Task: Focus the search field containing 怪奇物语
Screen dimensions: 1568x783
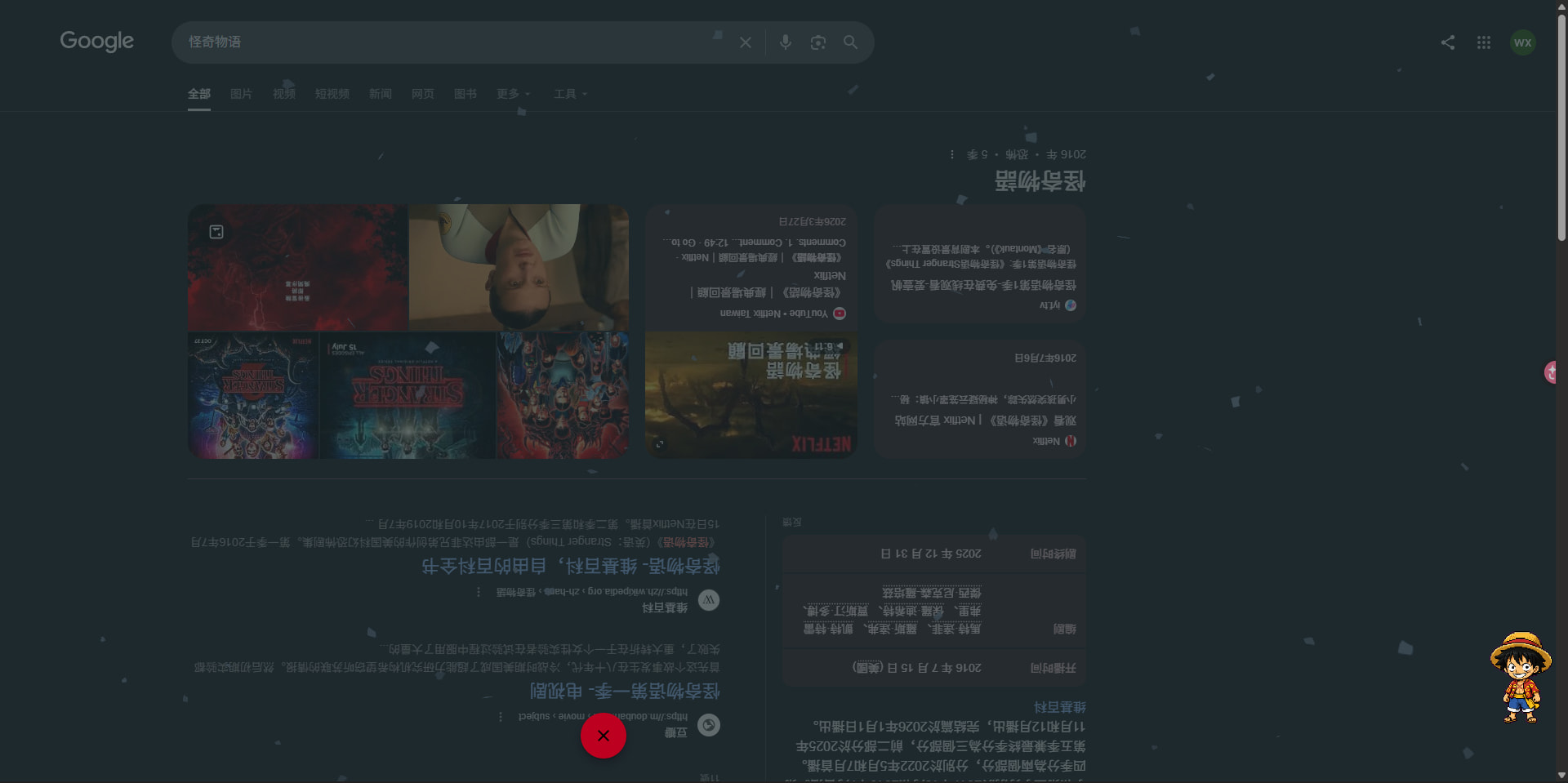Action: [449, 42]
